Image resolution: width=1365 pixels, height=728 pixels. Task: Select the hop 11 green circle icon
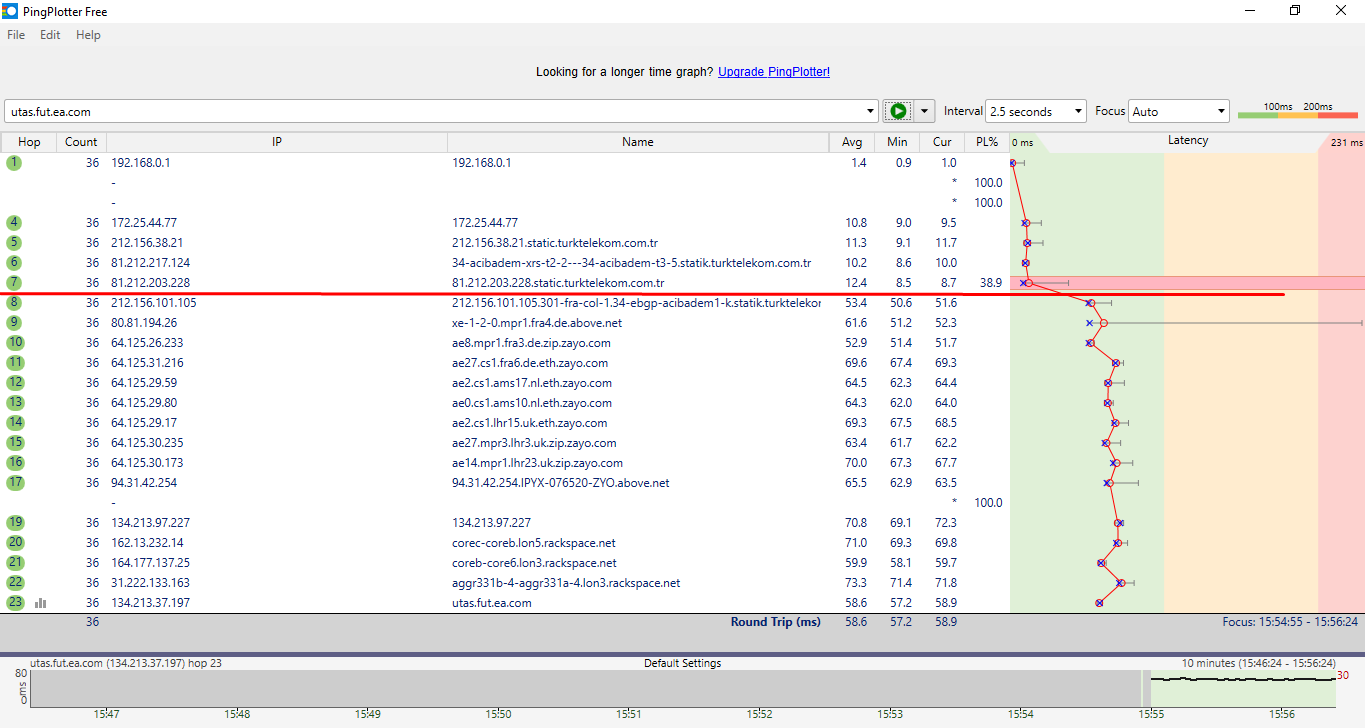click(x=14, y=362)
